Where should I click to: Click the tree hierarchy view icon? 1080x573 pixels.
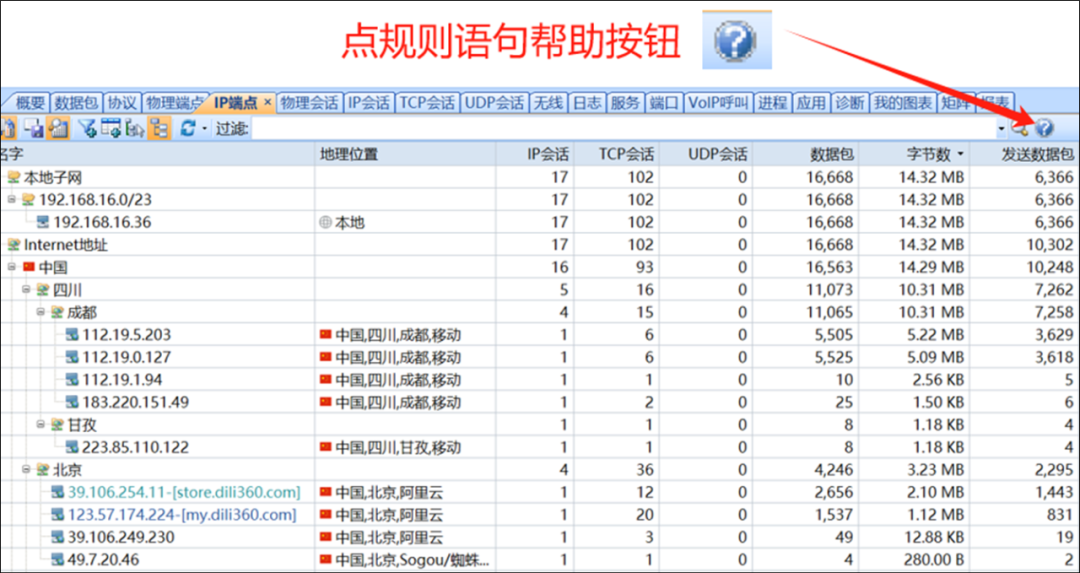159,128
